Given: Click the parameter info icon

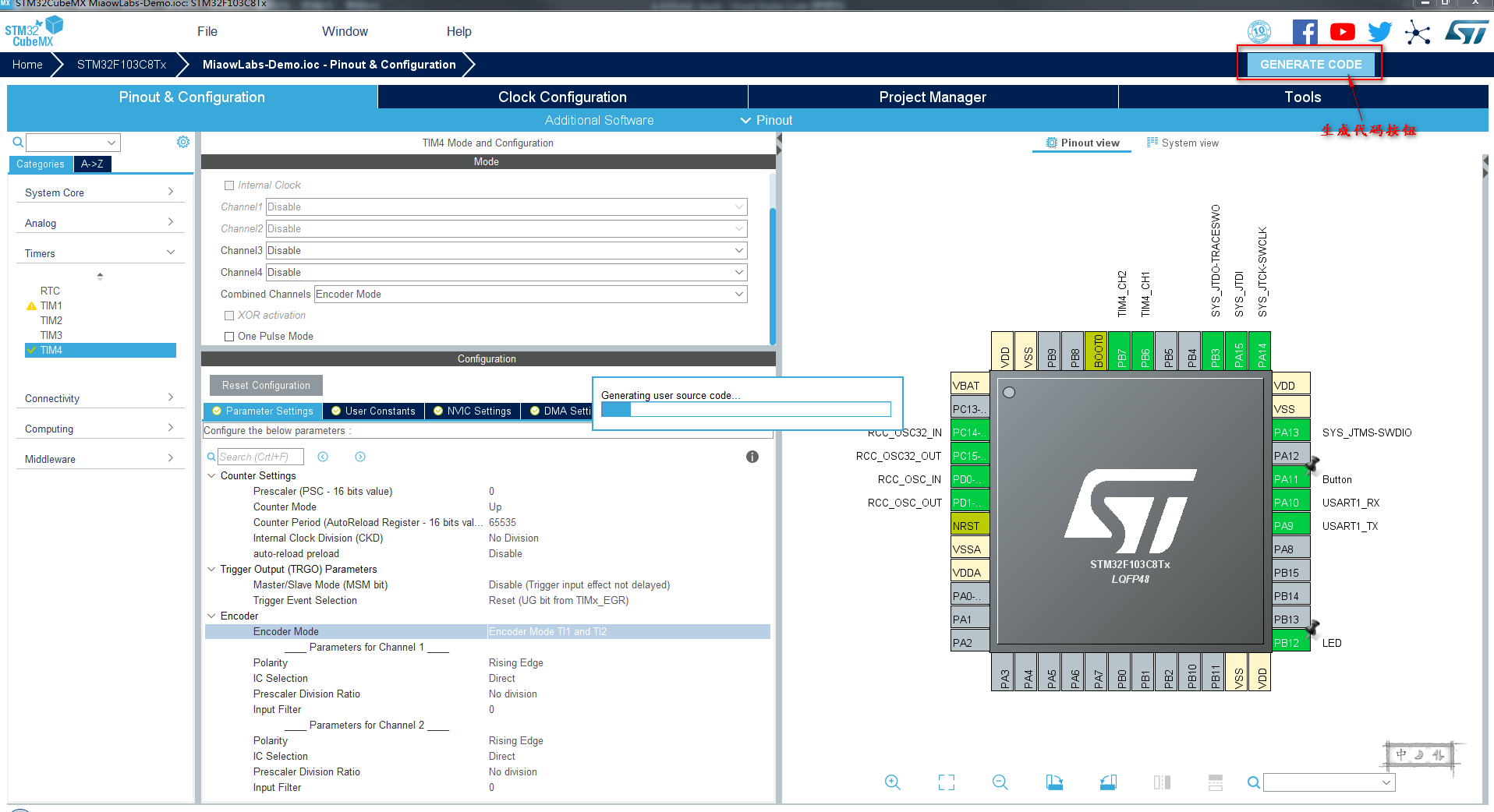Looking at the screenshot, I should (752, 457).
